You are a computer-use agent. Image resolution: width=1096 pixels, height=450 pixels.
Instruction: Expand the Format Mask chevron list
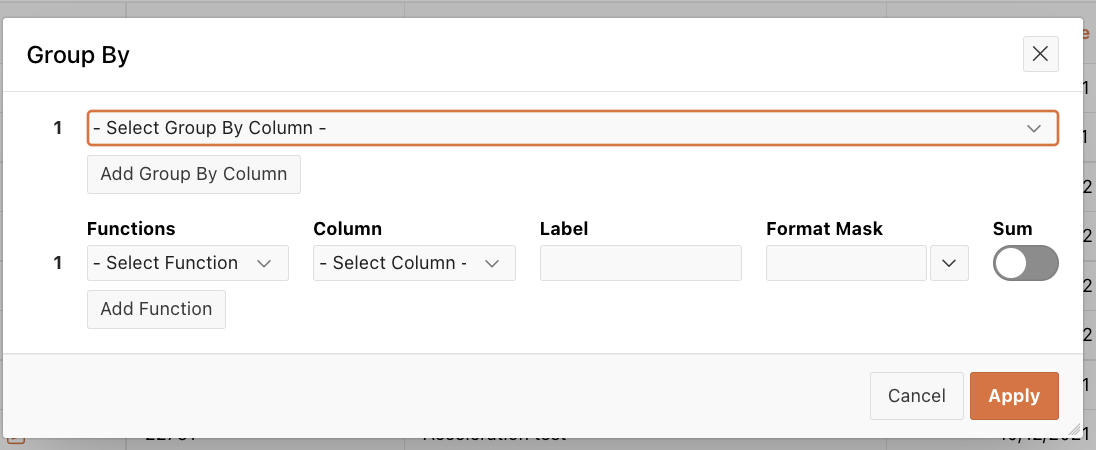[949, 263]
